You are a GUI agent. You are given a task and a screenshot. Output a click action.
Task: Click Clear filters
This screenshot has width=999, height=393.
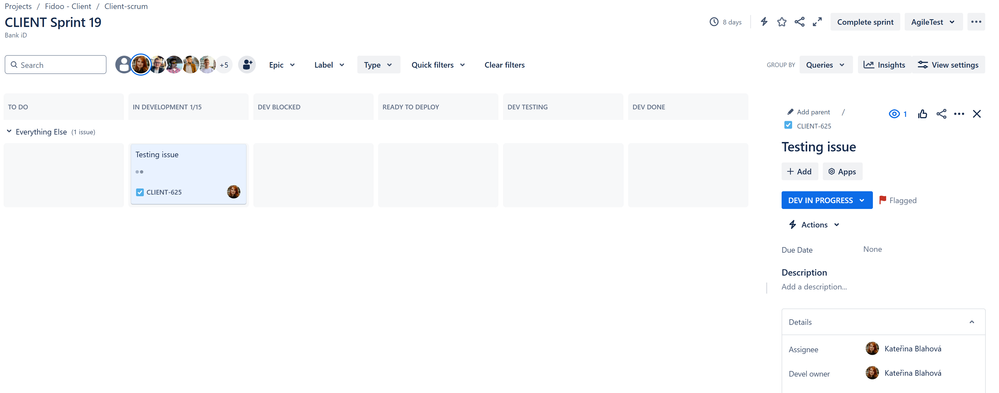505,64
